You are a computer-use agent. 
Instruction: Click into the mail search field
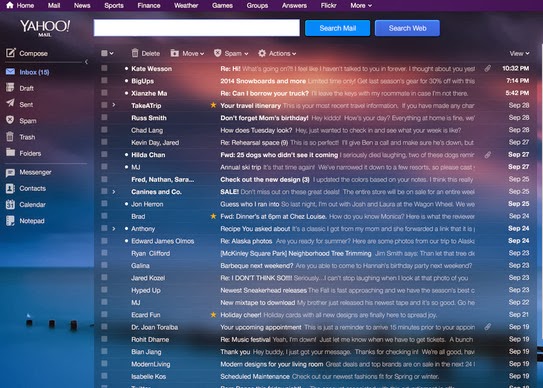tap(196, 28)
